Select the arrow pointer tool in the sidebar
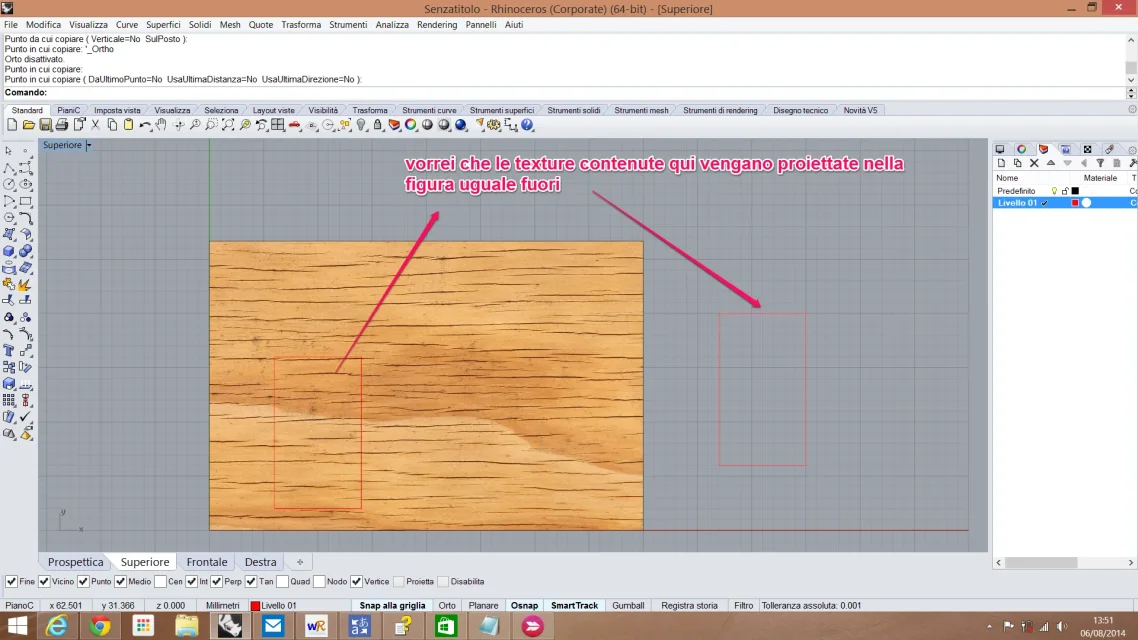The width and height of the screenshot is (1138, 640). [9, 151]
